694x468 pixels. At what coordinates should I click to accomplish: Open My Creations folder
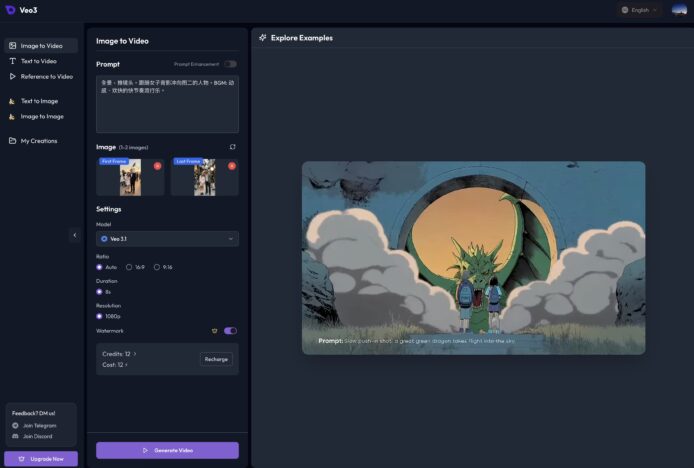coord(39,141)
